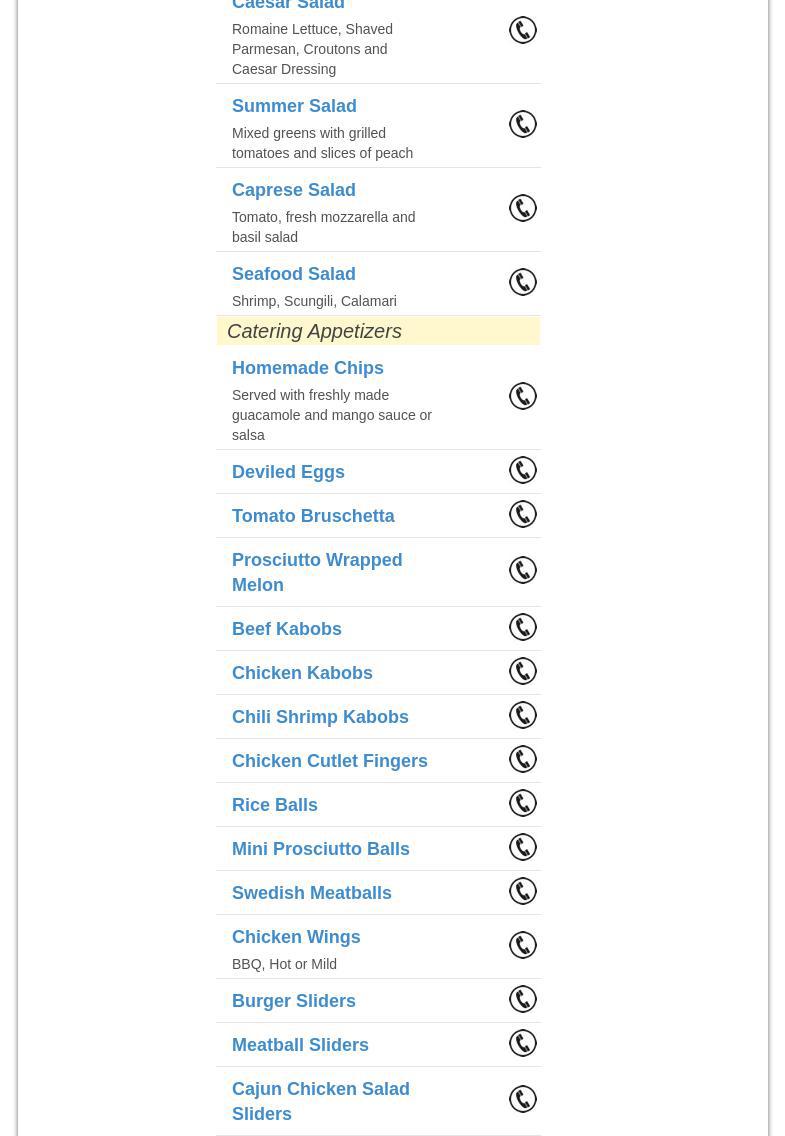The width and height of the screenshot is (785, 1136).
Task: Click the phone icon beside Tomato Bruschetta
Action: [x=523, y=514]
